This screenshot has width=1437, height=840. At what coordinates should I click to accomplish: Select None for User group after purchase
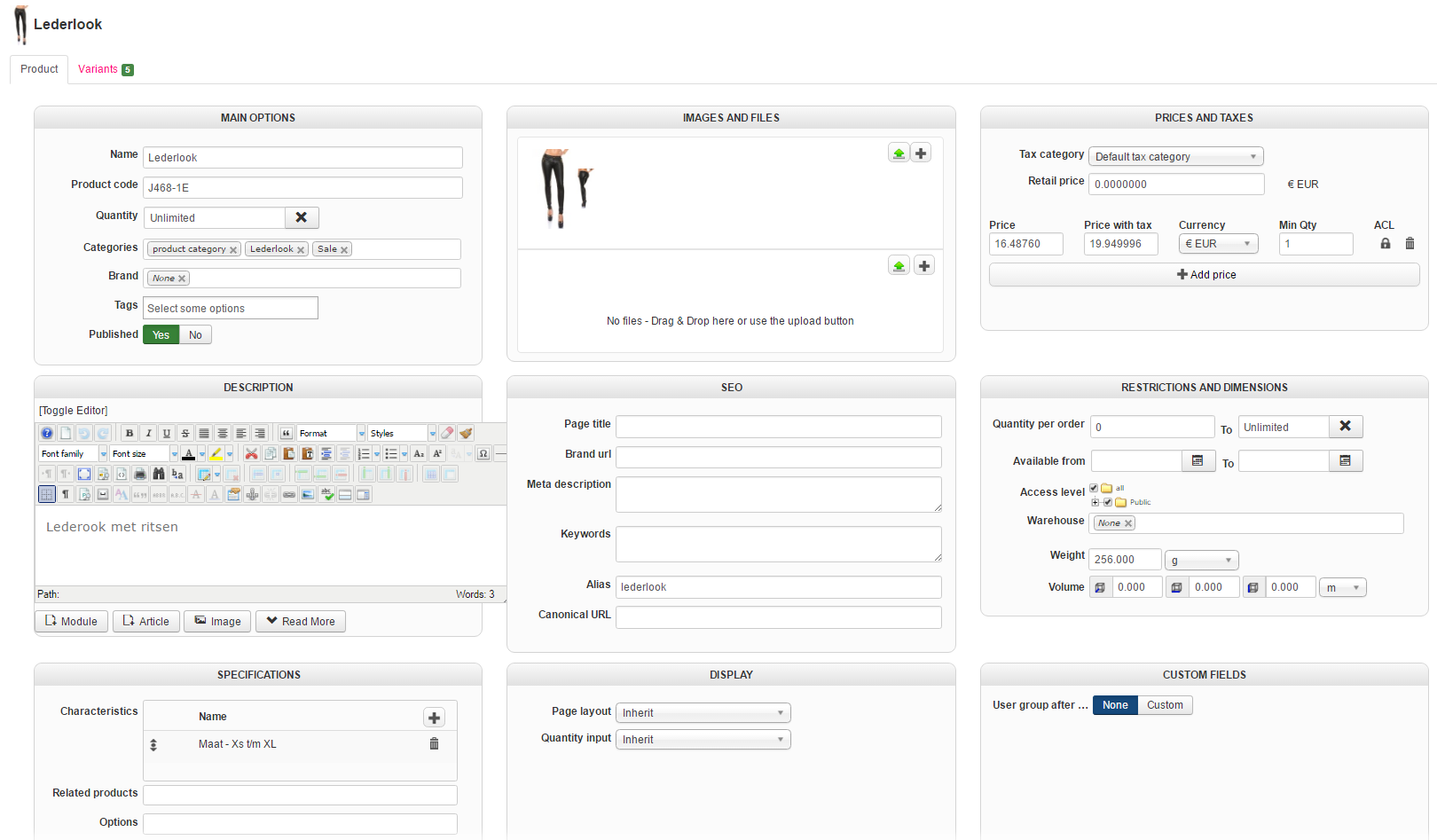pos(1115,705)
